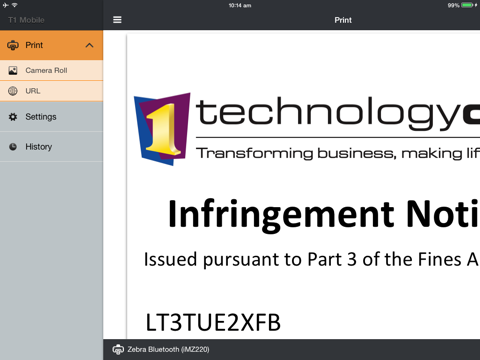Image resolution: width=480 pixels, height=360 pixels.
Task: Choose the URL print option
Action: (x=51, y=91)
